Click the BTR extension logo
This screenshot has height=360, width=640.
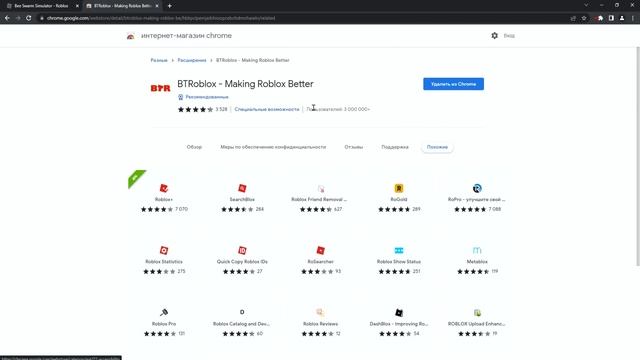click(160, 88)
